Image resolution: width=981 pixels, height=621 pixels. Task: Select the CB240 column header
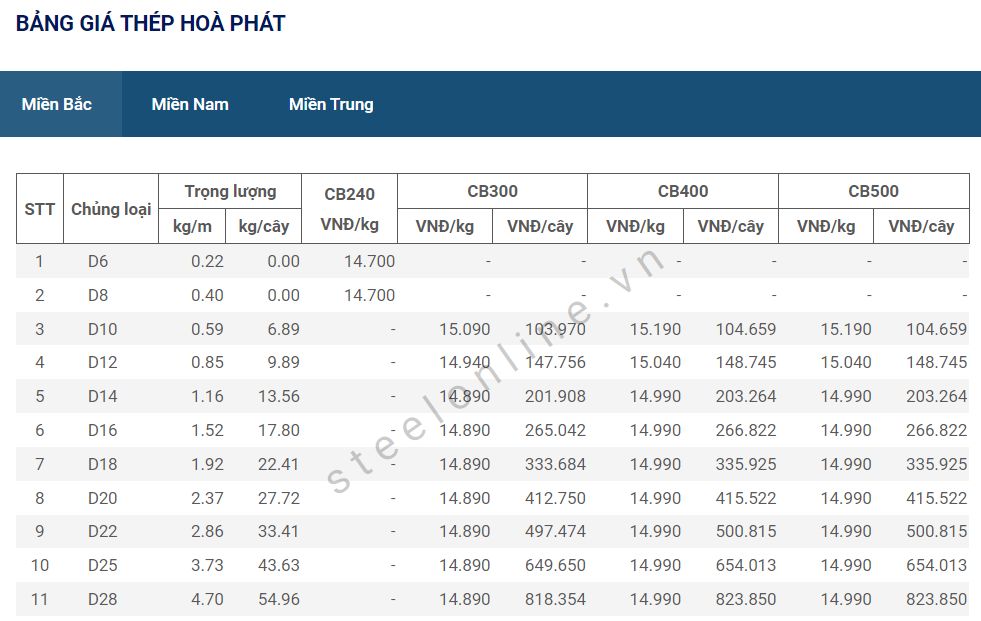349,209
